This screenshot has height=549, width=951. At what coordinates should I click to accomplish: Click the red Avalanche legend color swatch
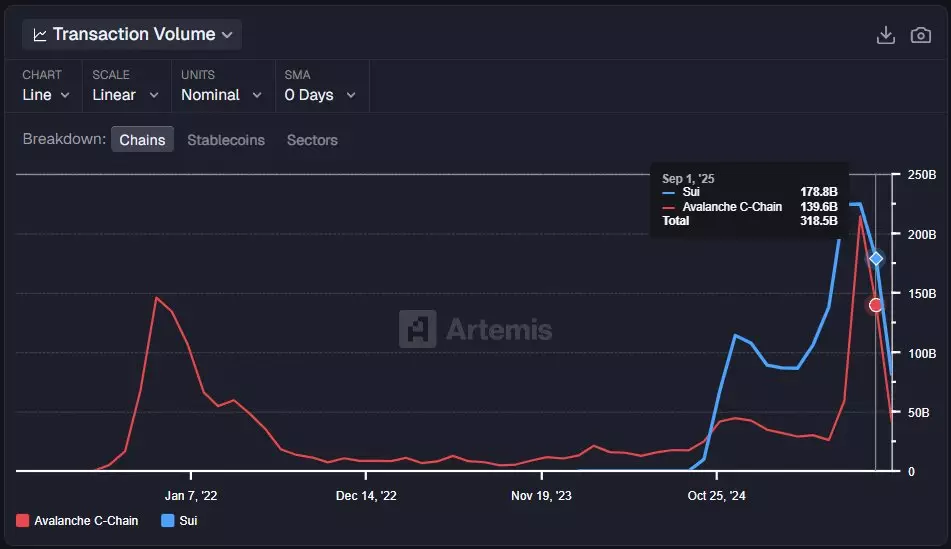23,520
